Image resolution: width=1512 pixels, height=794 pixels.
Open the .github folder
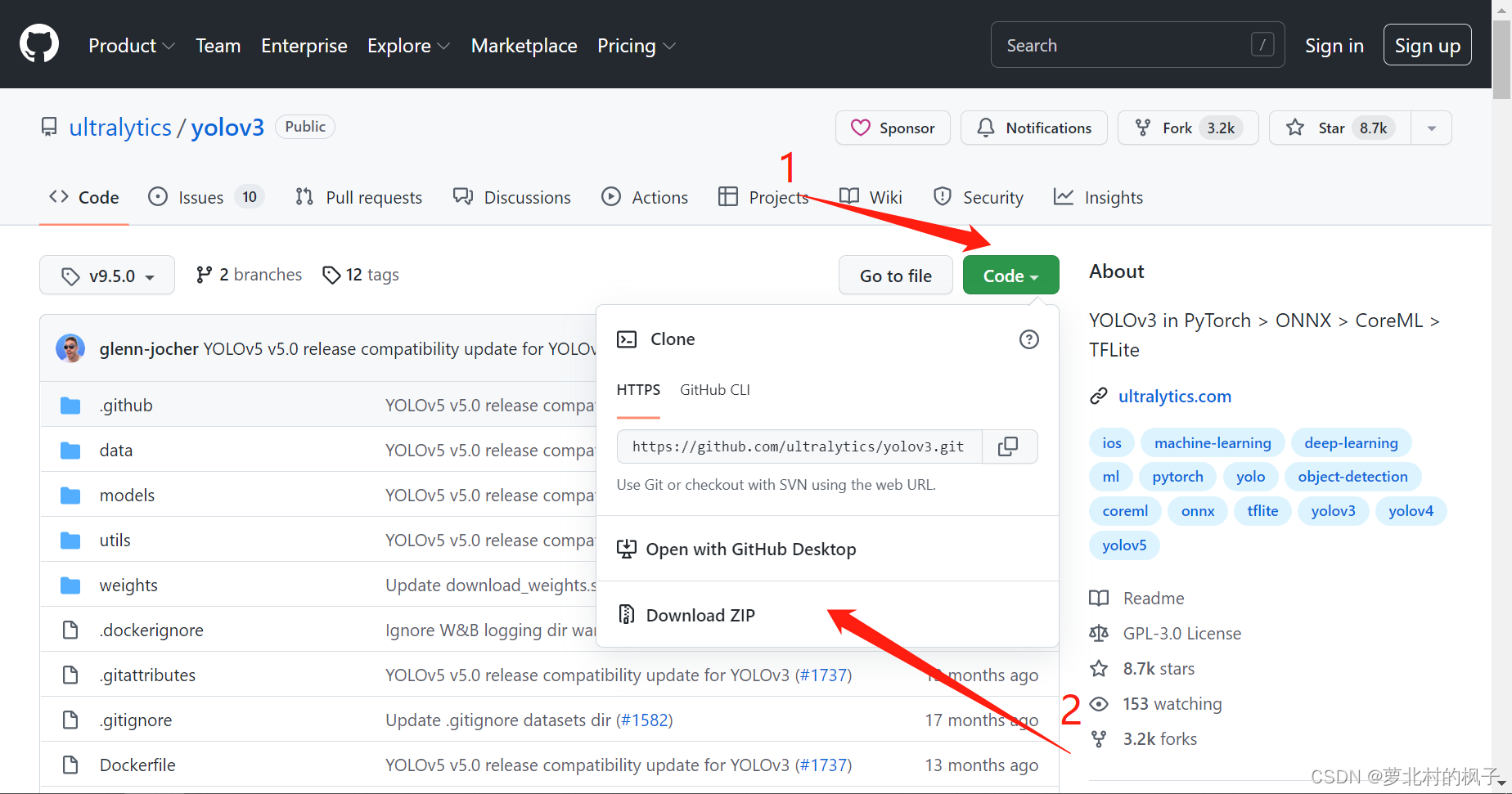[x=126, y=406]
